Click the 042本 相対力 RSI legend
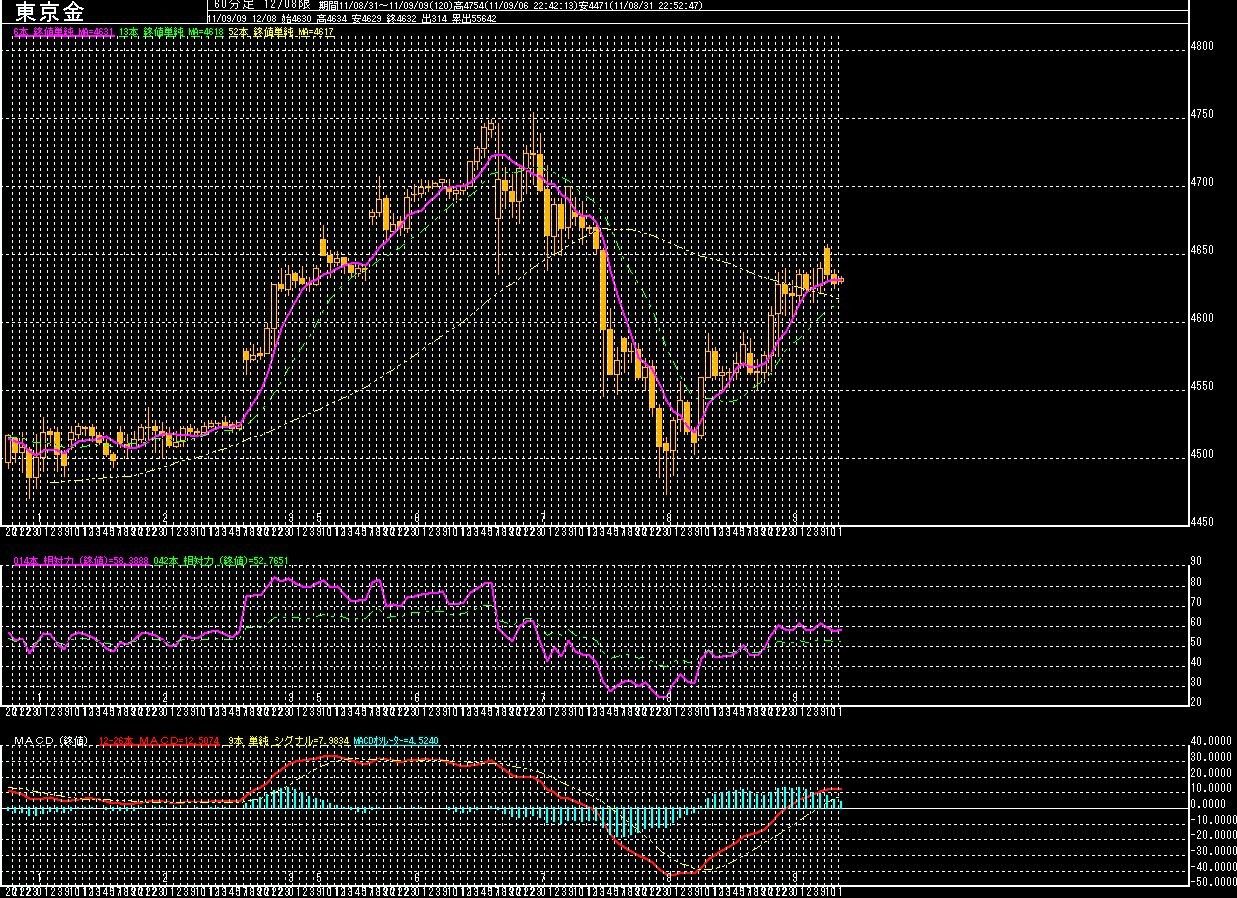 coord(221,561)
